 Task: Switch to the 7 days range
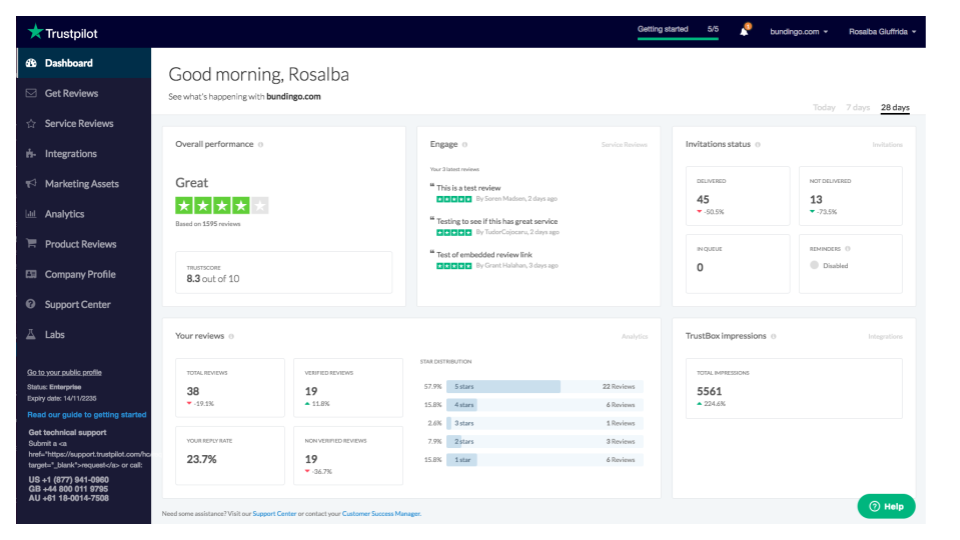[858, 107]
